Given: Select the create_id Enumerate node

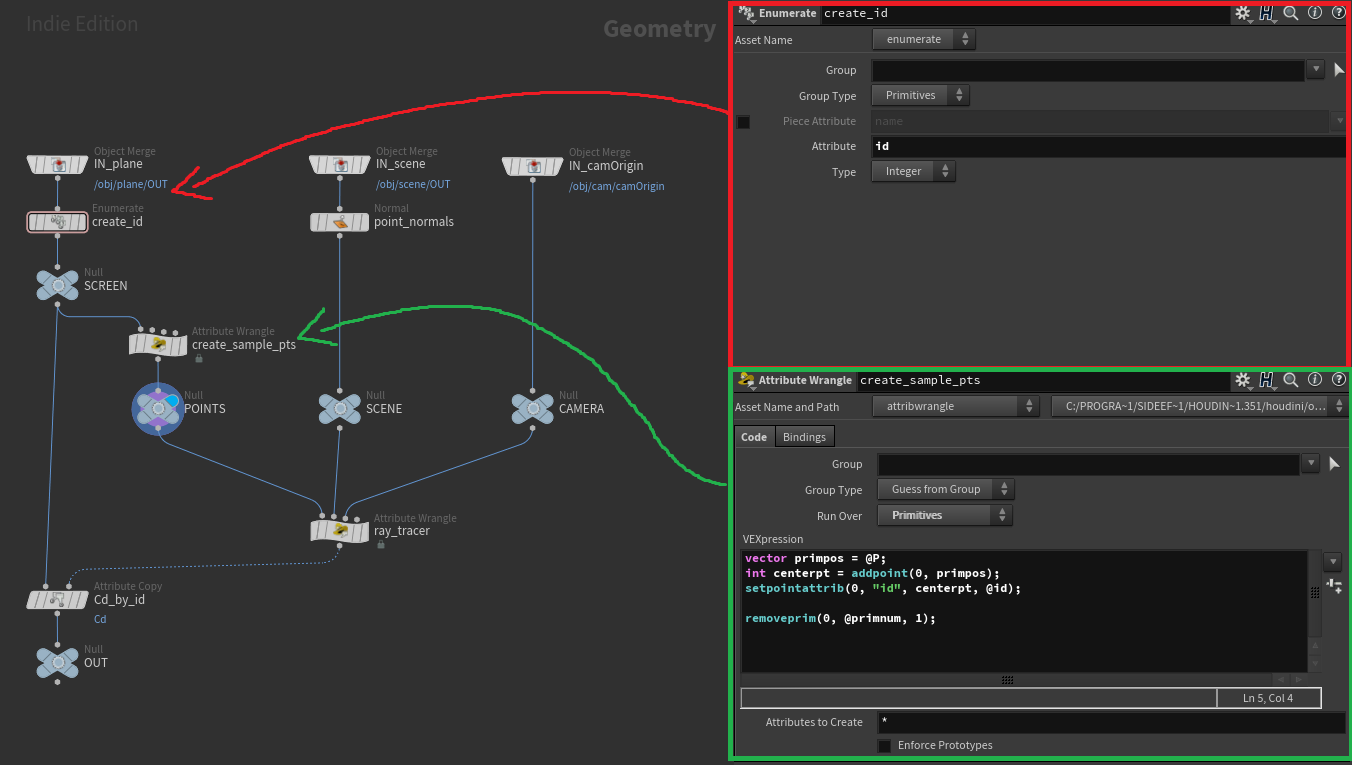Looking at the screenshot, I should (57, 222).
